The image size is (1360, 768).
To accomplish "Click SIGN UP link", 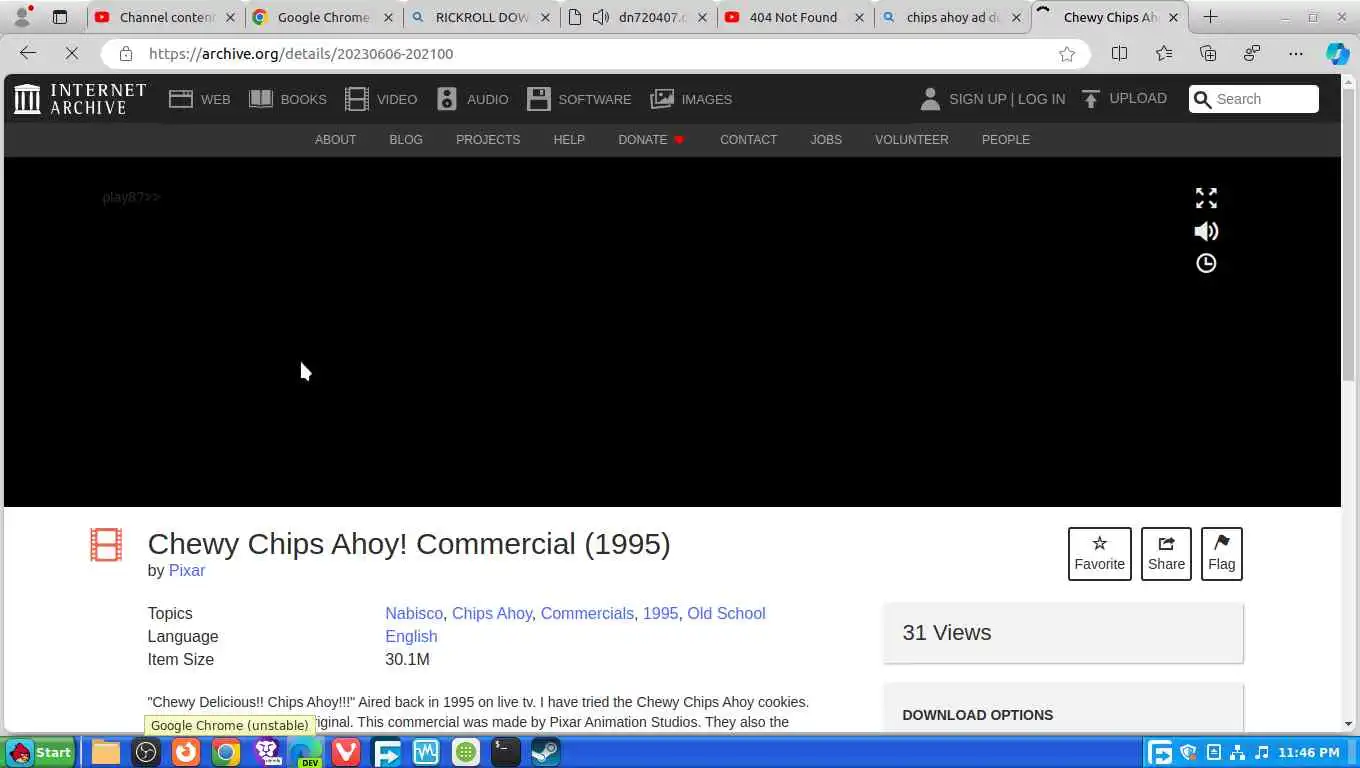I will 977,99.
